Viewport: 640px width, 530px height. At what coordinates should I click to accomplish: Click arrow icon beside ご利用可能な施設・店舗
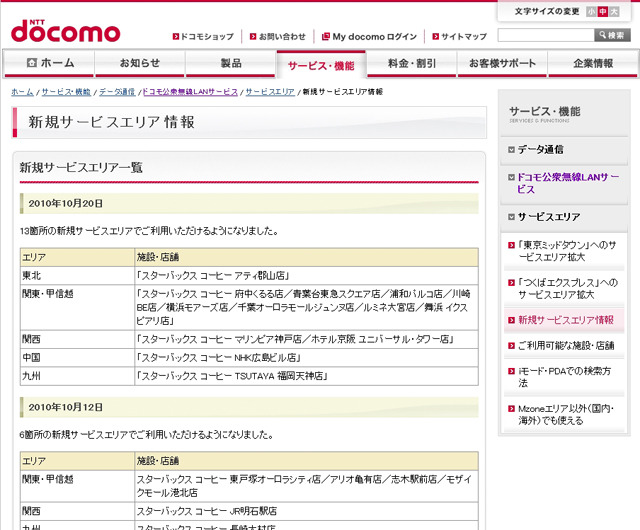[511, 346]
